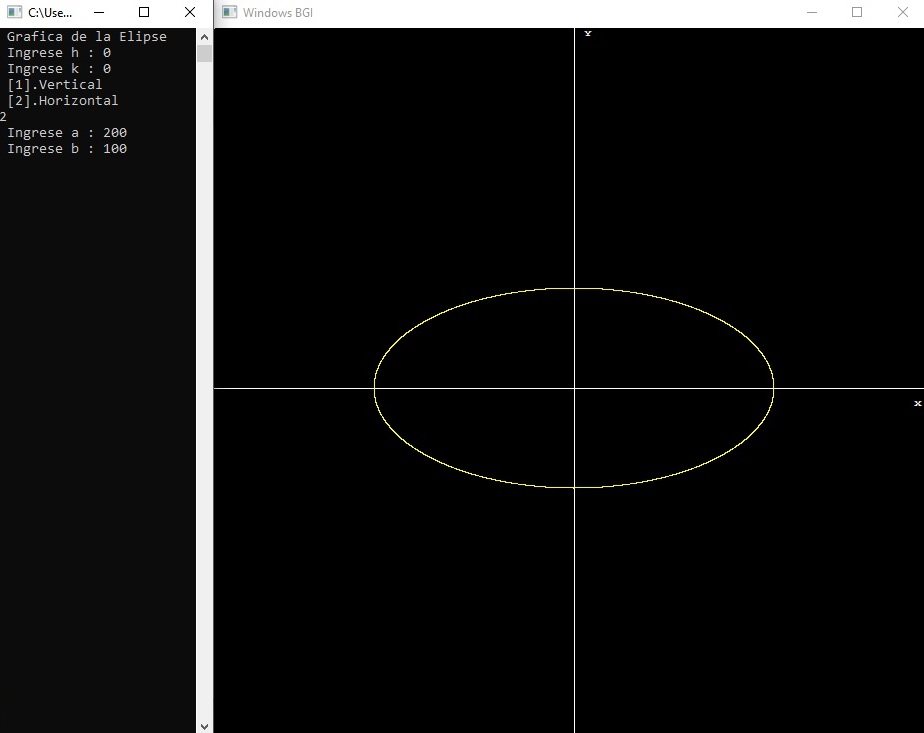Viewport: 924px width, 733px height.
Task: Close the Windows BGI window
Action: tap(902, 12)
